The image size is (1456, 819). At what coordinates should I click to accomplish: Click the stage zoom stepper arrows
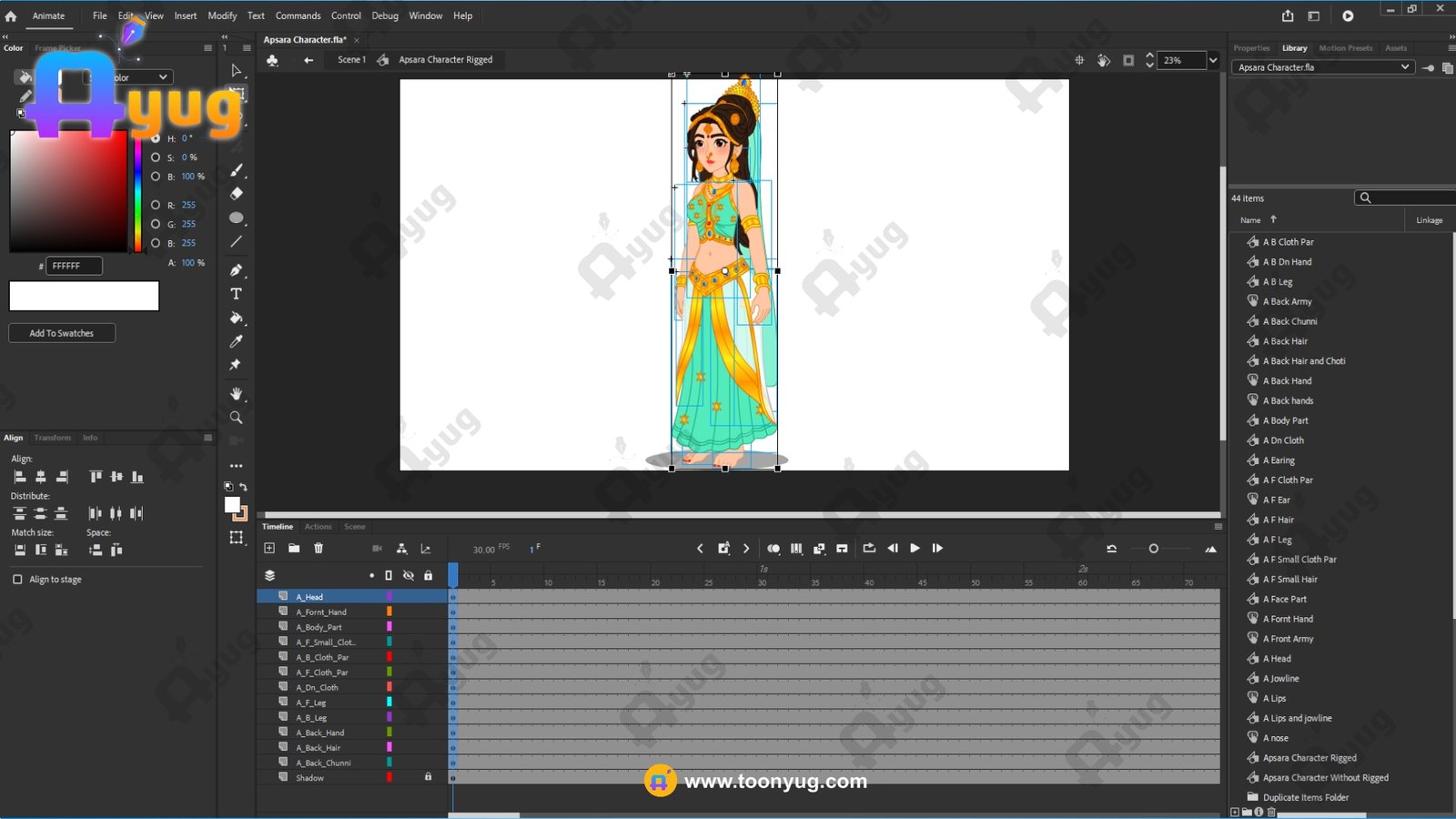click(x=1149, y=60)
